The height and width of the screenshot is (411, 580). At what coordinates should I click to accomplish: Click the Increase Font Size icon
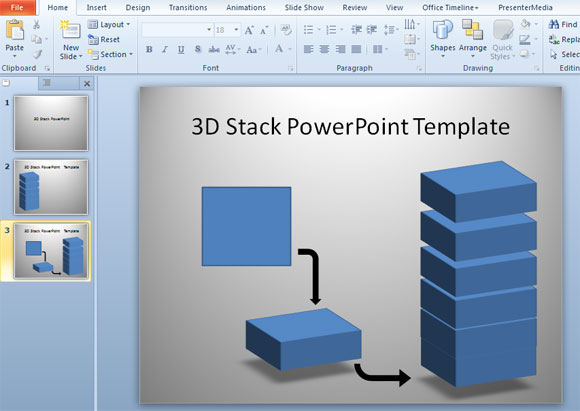[249, 30]
